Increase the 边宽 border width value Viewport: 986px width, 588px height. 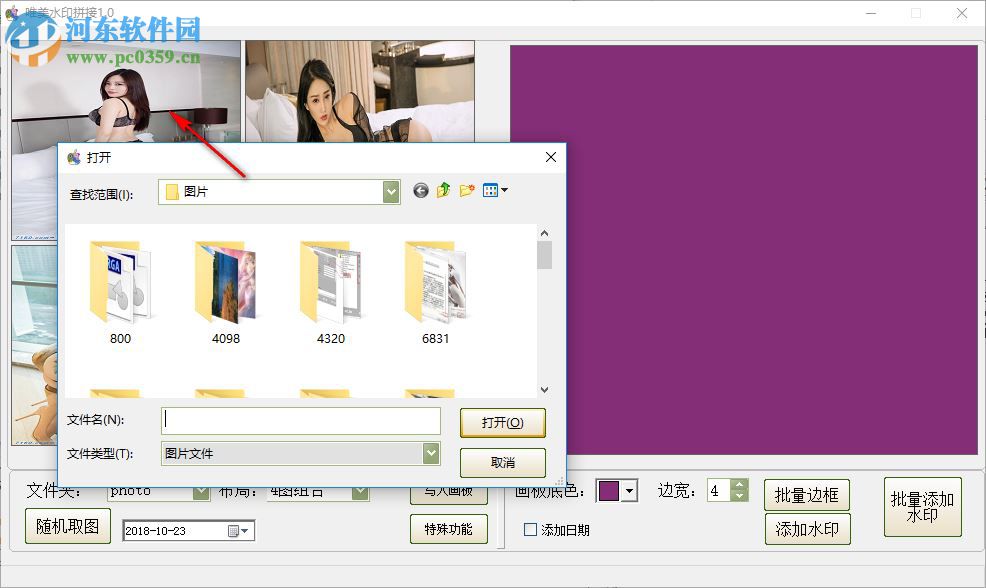click(740, 484)
